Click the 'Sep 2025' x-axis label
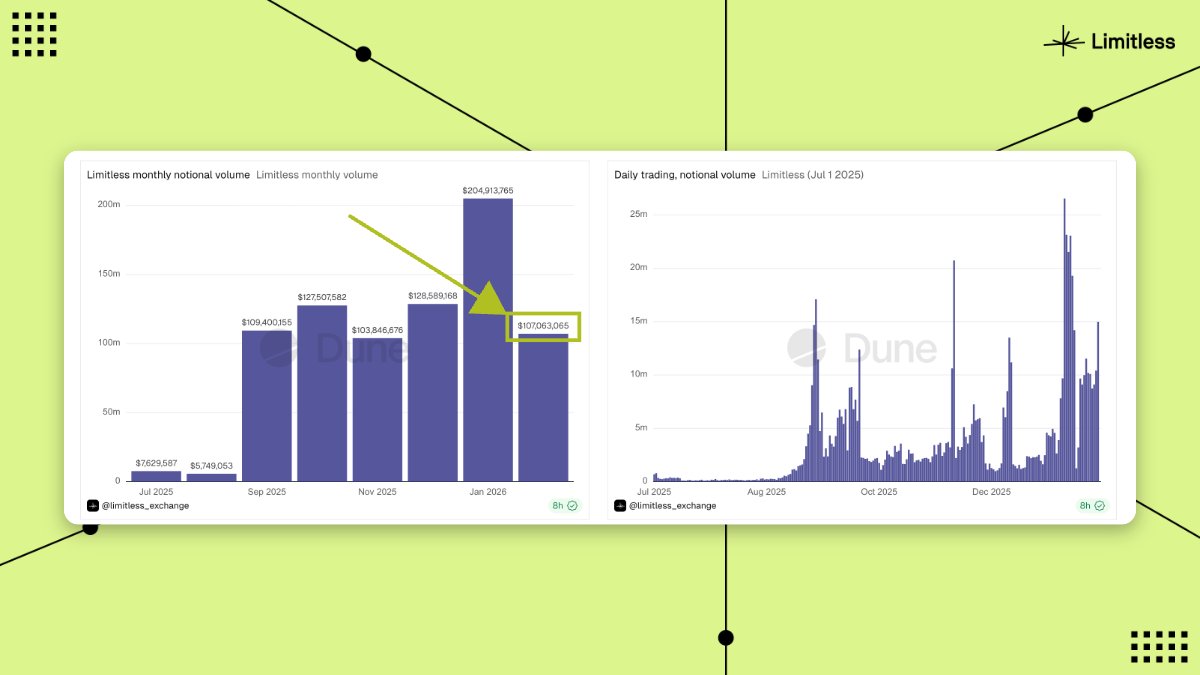This screenshot has height=675, width=1200. [x=267, y=492]
